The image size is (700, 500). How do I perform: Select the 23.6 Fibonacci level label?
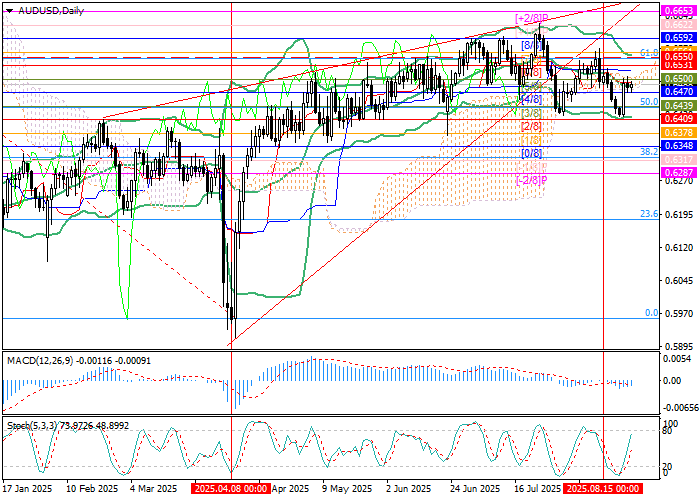click(x=649, y=214)
